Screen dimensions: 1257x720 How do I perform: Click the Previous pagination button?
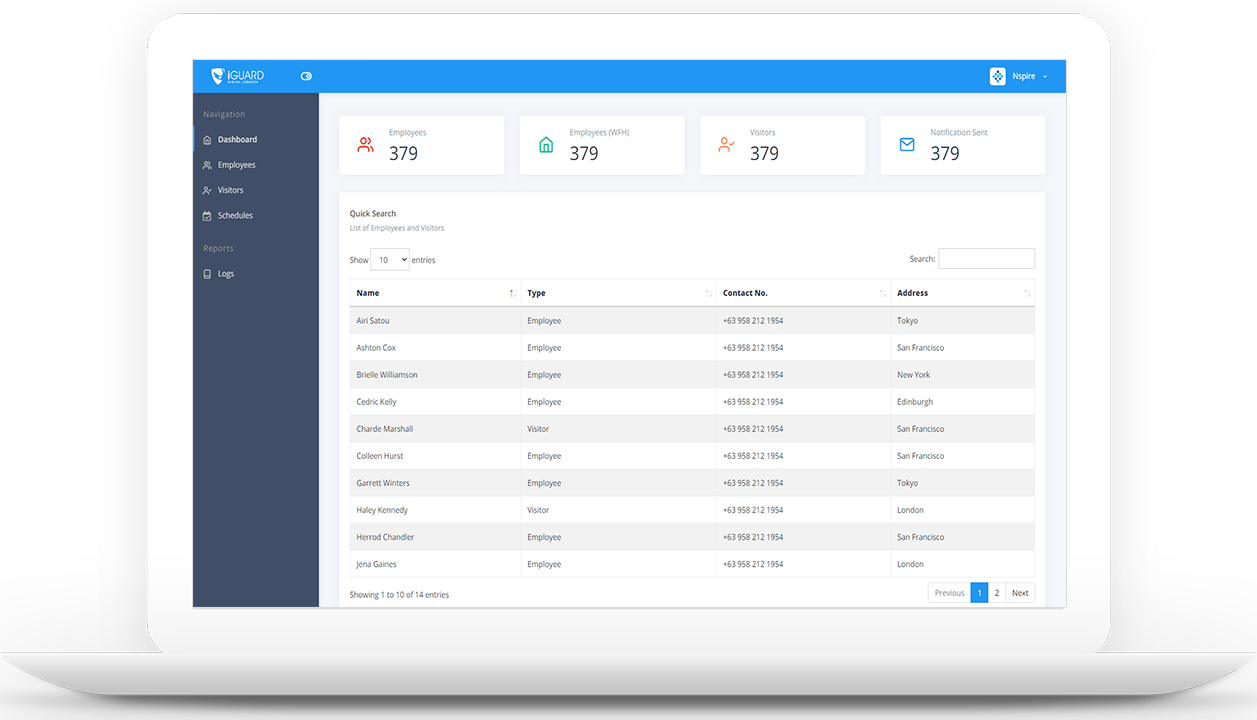(949, 593)
